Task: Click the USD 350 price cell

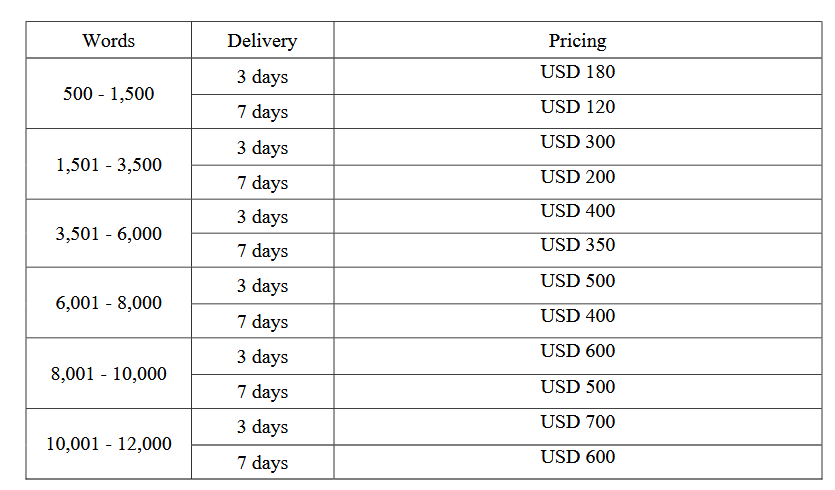Action: coord(577,245)
